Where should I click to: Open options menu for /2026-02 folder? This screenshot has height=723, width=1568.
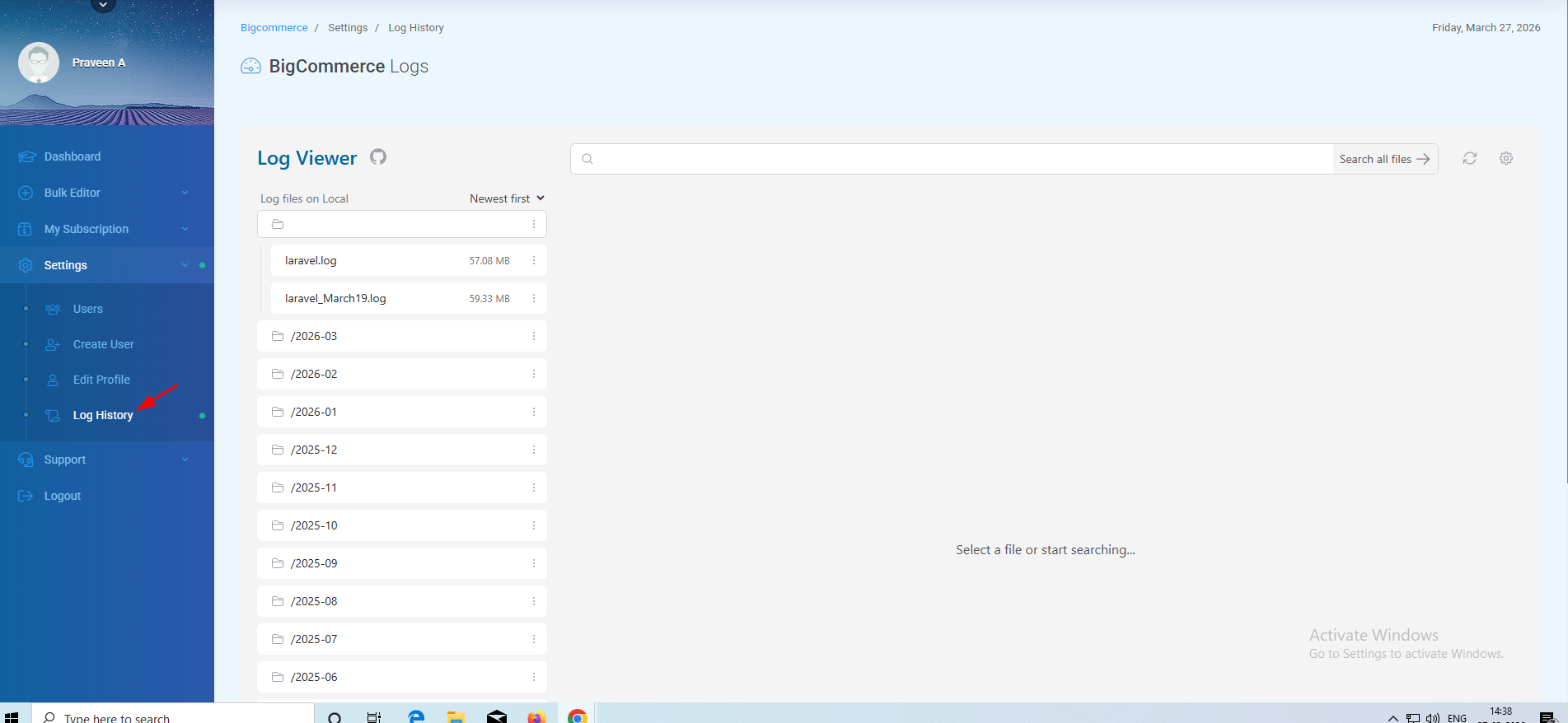[x=534, y=374]
